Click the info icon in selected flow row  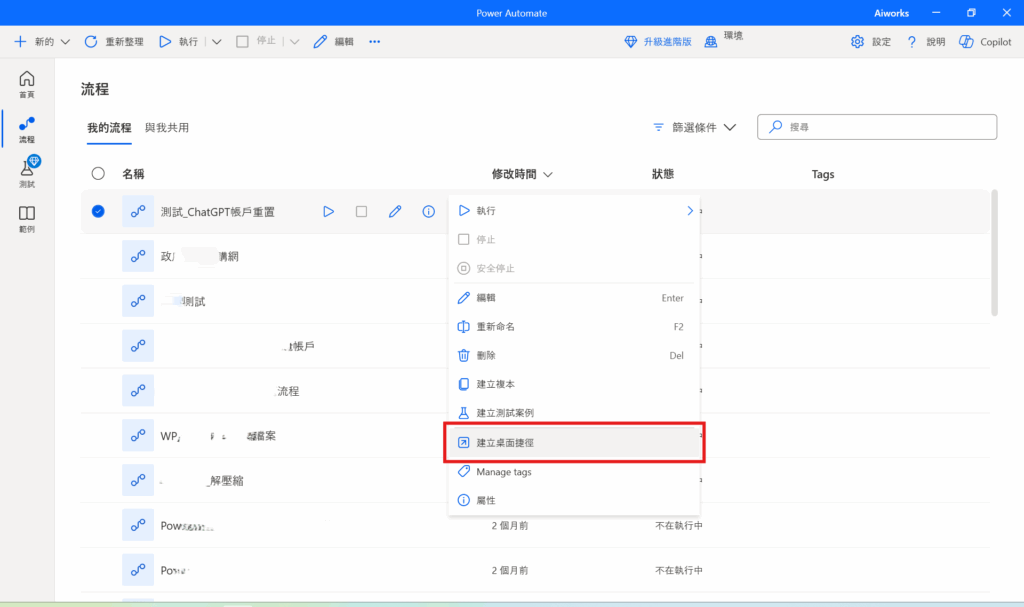pos(429,211)
